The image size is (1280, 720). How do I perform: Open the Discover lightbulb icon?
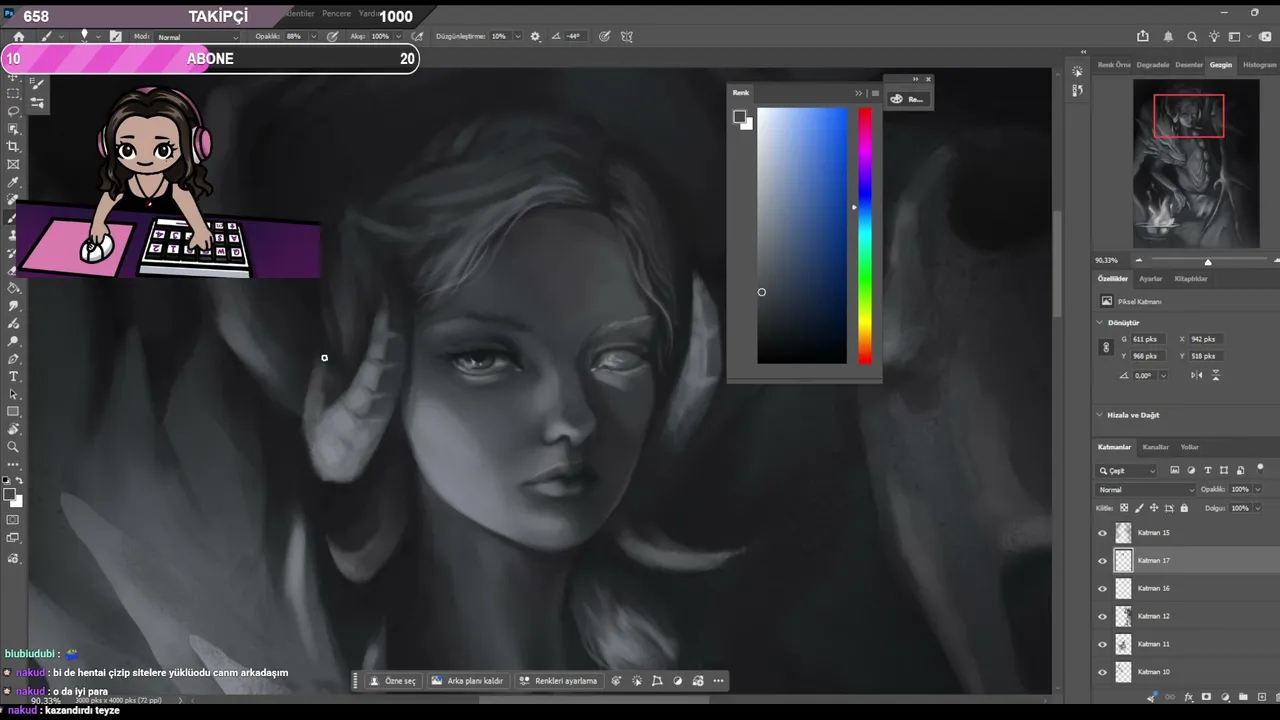[x=1214, y=37]
